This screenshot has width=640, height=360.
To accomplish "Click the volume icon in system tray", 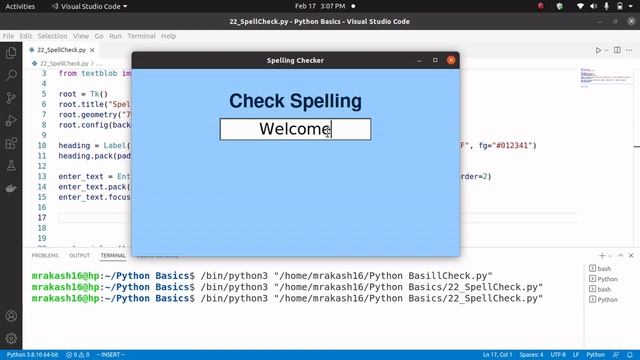I will pyautogui.click(x=593, y=6).
